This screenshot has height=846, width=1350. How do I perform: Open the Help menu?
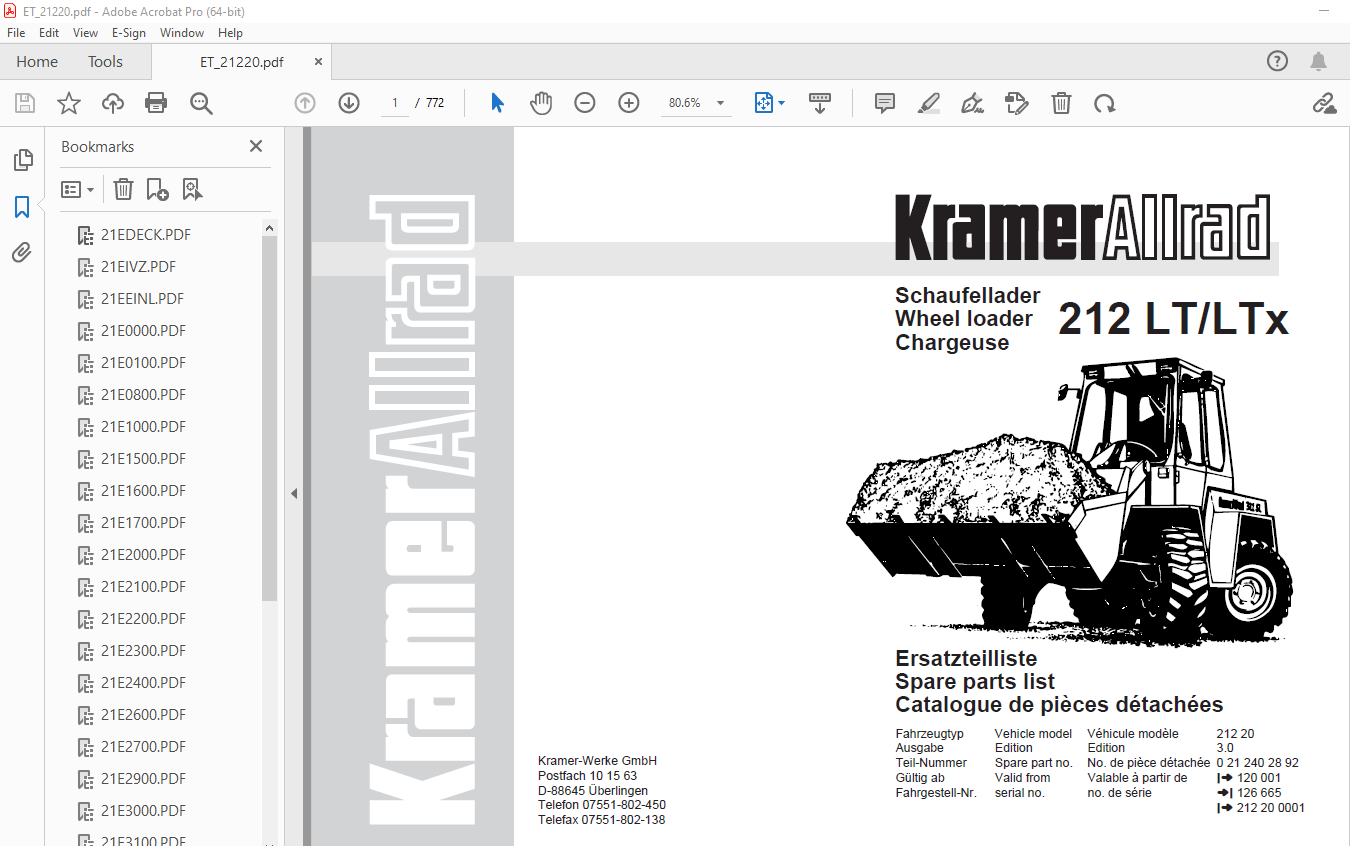click(230, 32)
